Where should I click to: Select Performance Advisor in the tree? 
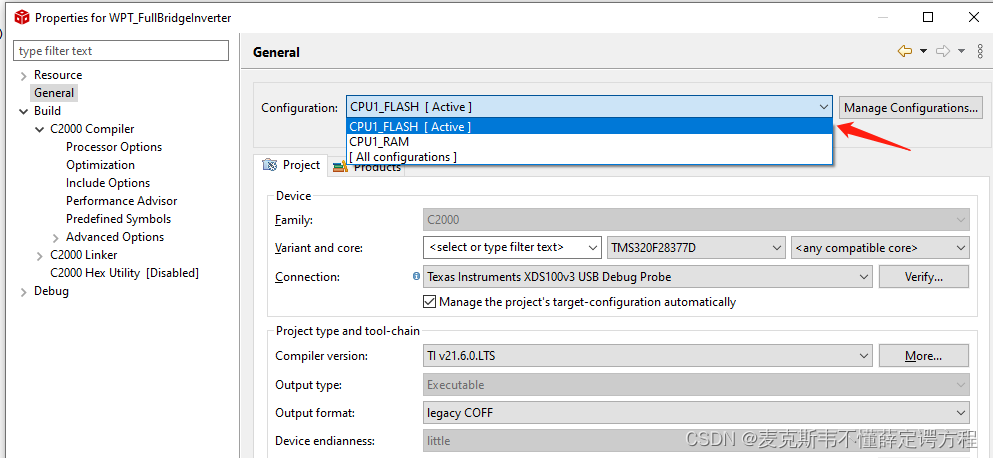pos(122,201)
